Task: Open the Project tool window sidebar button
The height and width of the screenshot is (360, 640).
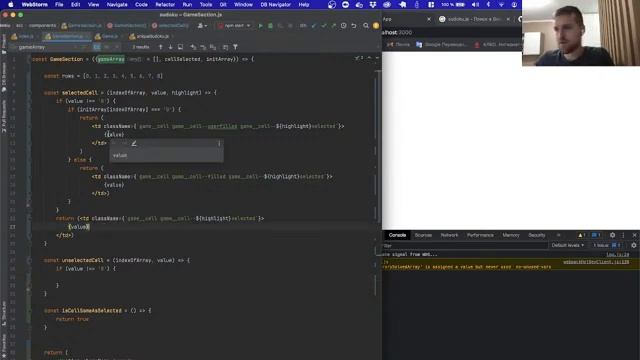Action: 4,44
